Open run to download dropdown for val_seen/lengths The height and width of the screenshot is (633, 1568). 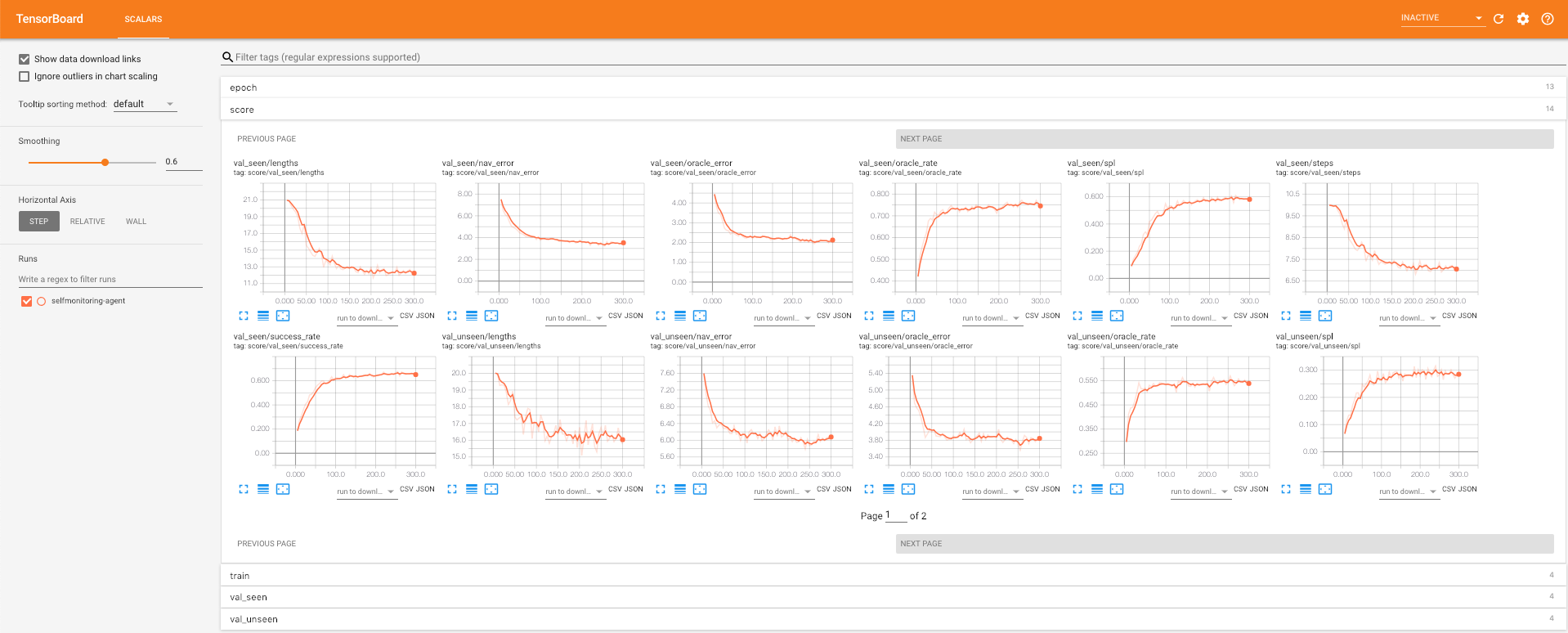point(366,318)
